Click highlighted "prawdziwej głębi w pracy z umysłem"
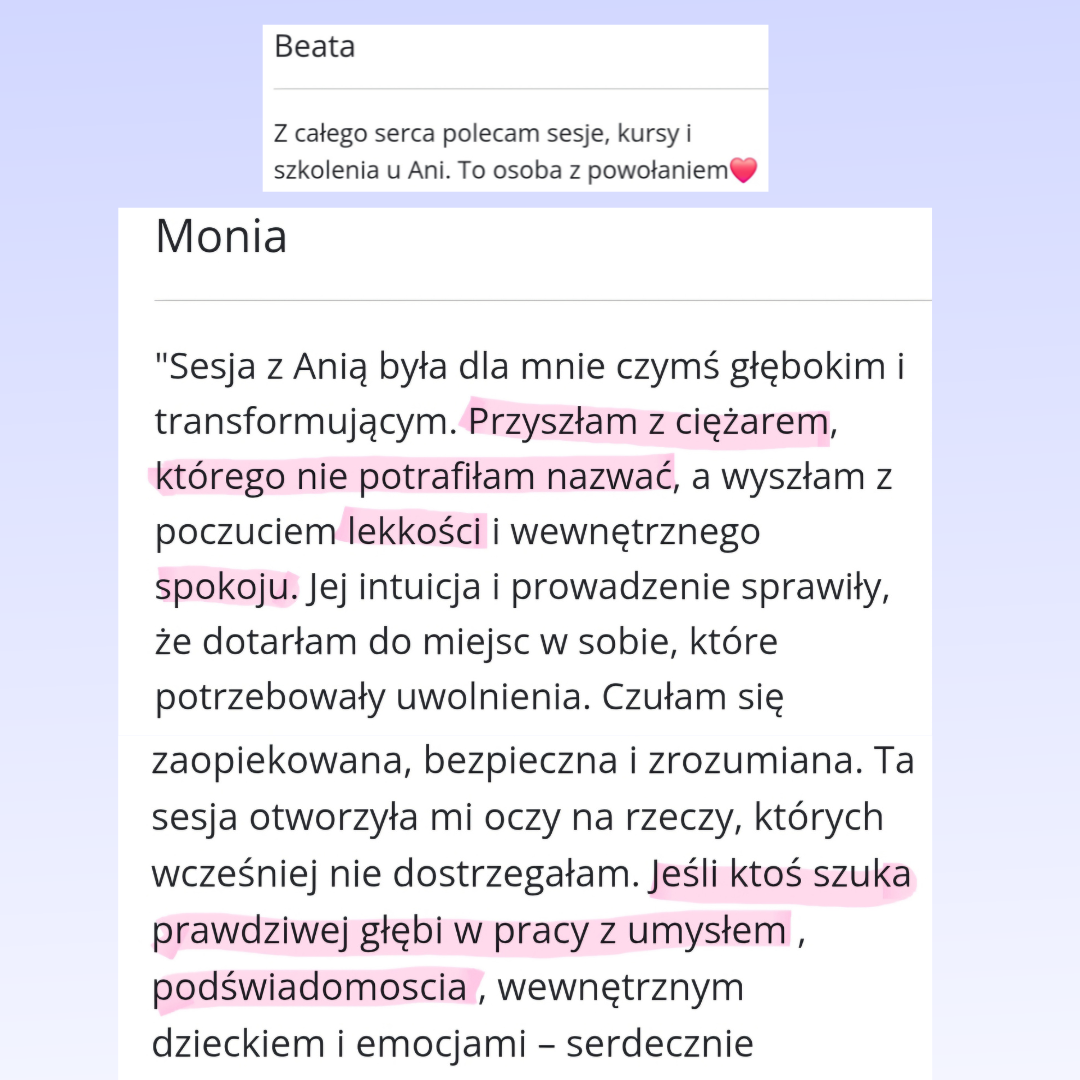The height and width of the screenshot is (1080, 1080). pos(469,931)
